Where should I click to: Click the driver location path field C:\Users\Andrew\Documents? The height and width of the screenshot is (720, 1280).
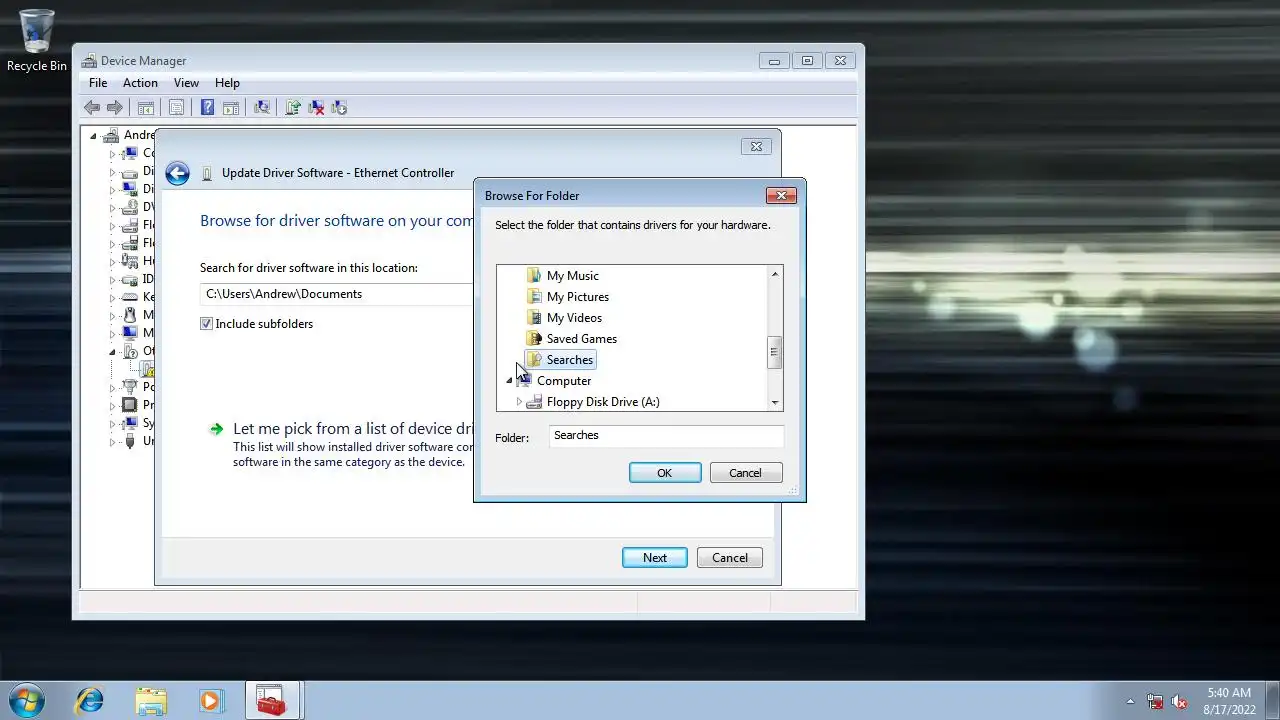click(337, 294)
